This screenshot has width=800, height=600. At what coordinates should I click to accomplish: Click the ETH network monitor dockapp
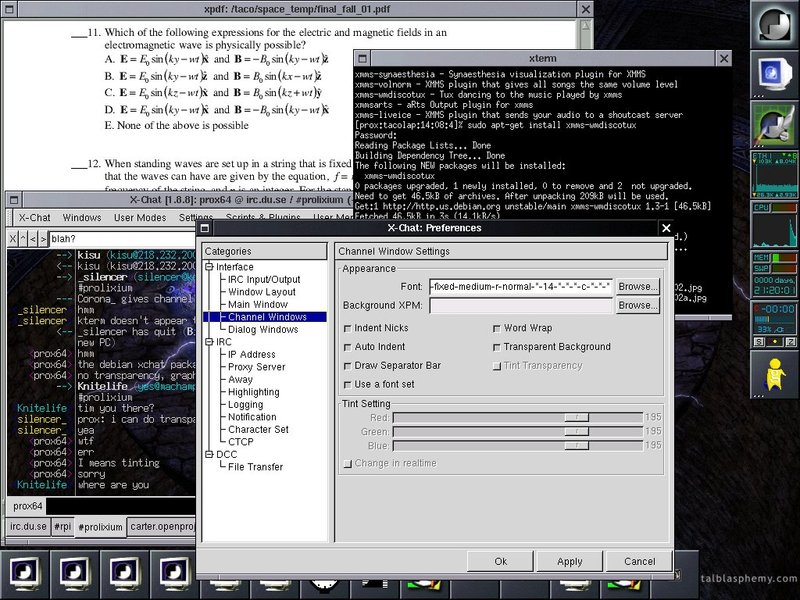[x=774, y=174]
